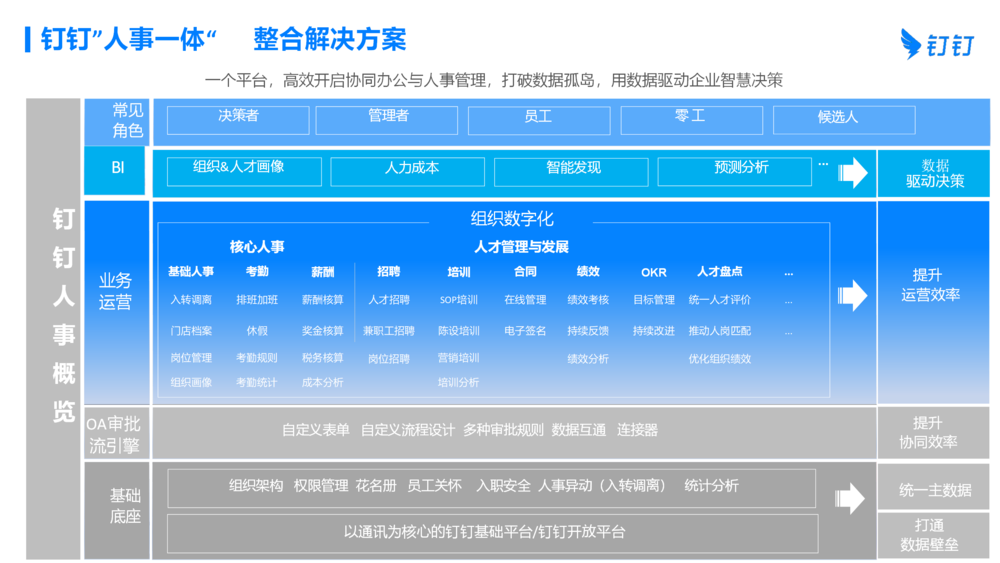Click the 合同 column header
This screenshot has width=1000, height=563.
525,272
